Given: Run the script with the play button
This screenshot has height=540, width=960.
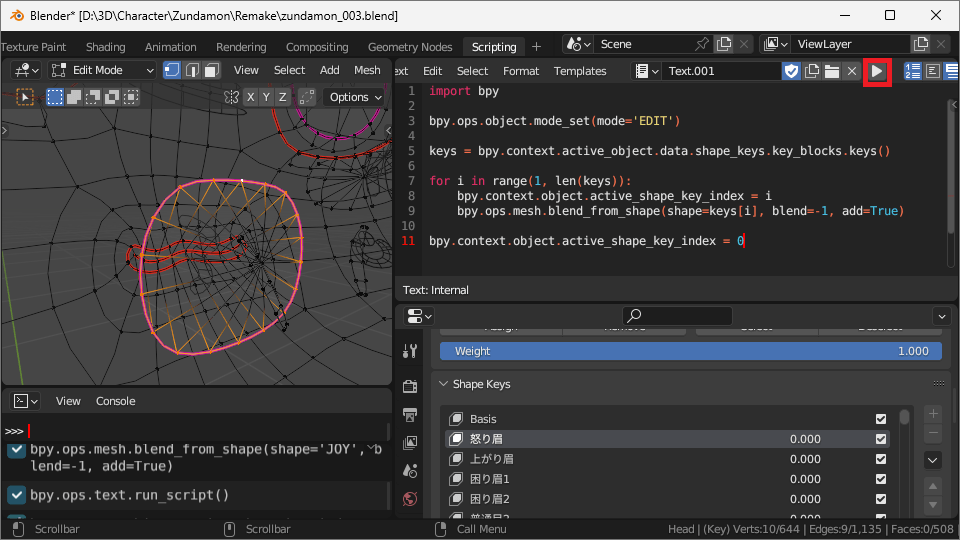Looking at the screenshot, I should 877,71.
